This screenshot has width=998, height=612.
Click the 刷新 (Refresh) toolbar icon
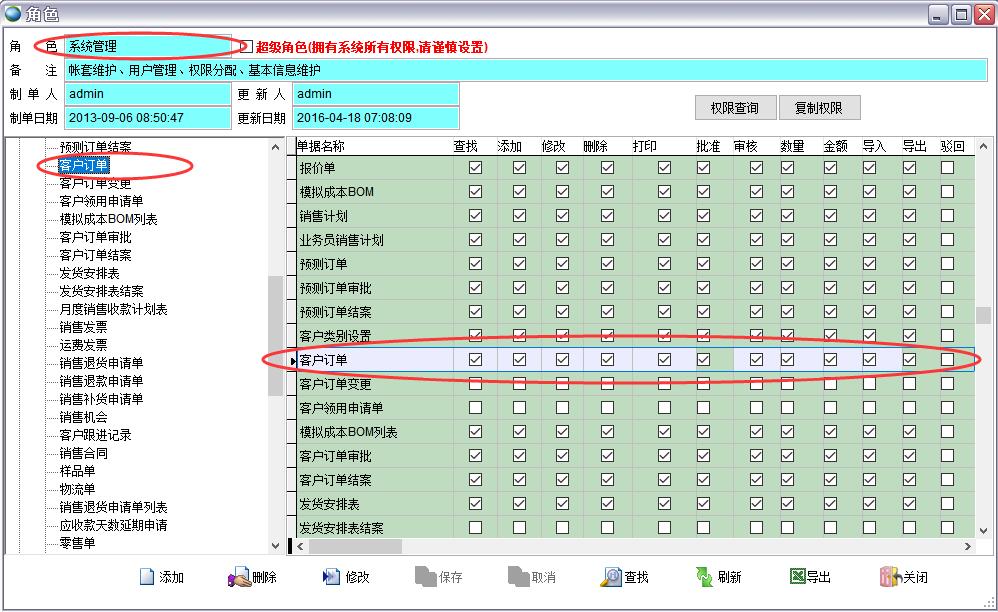click(x=705, y=577)
